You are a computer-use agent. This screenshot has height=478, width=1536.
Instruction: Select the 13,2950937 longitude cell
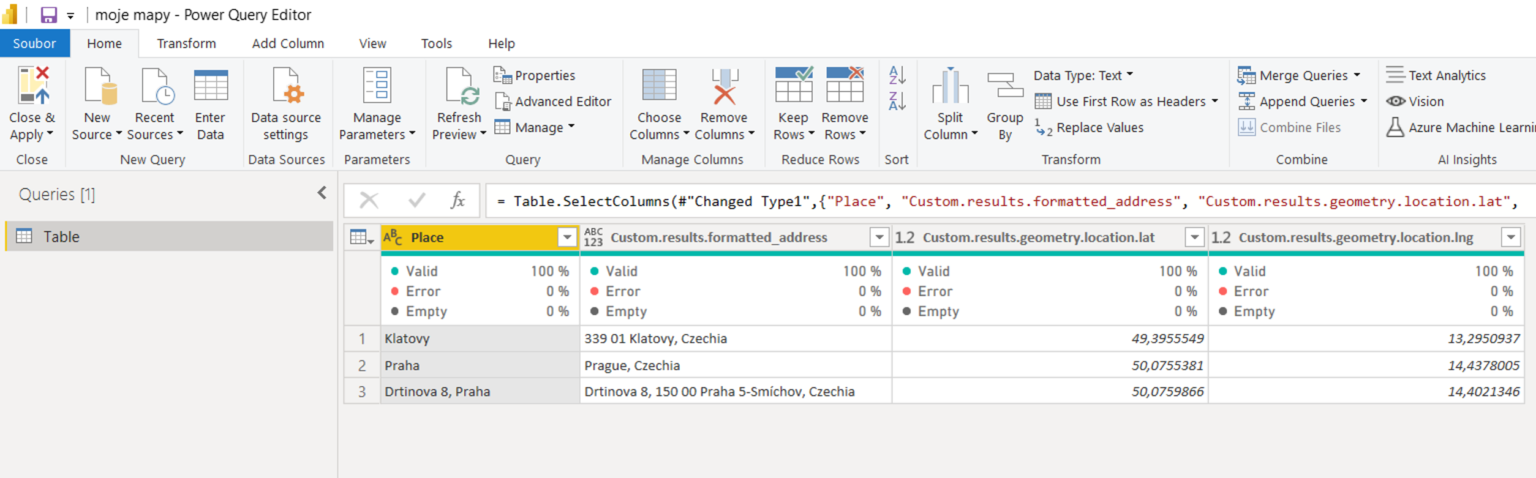pyautogui.click(x=1366, y=338)
